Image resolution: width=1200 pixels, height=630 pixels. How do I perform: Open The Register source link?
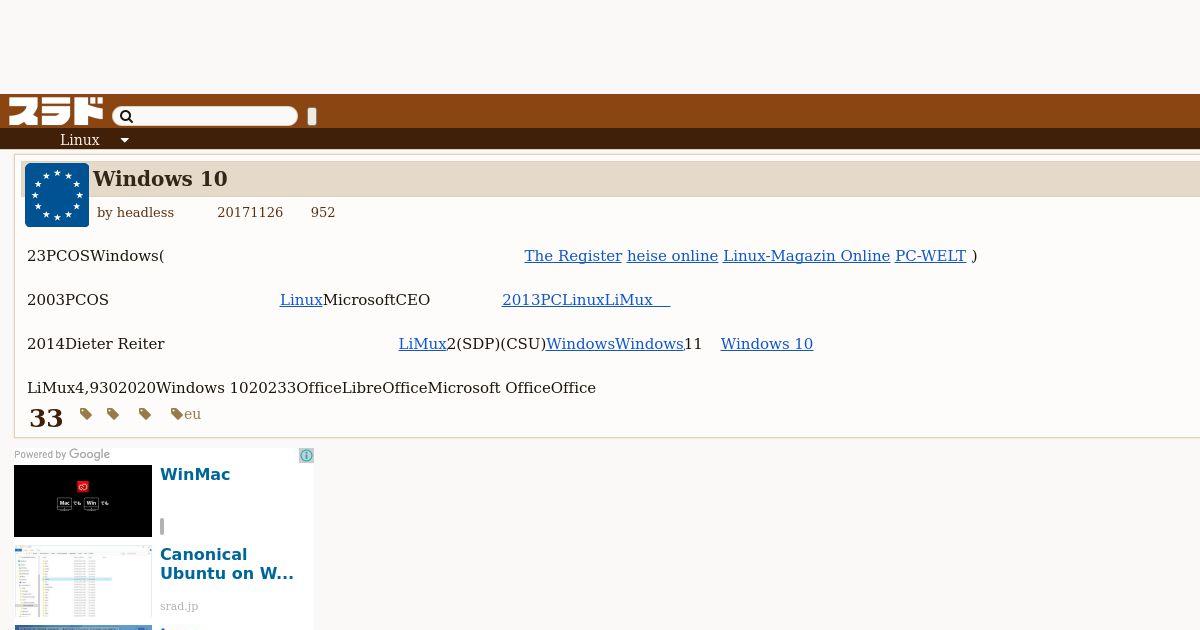(x=573, y=256)
